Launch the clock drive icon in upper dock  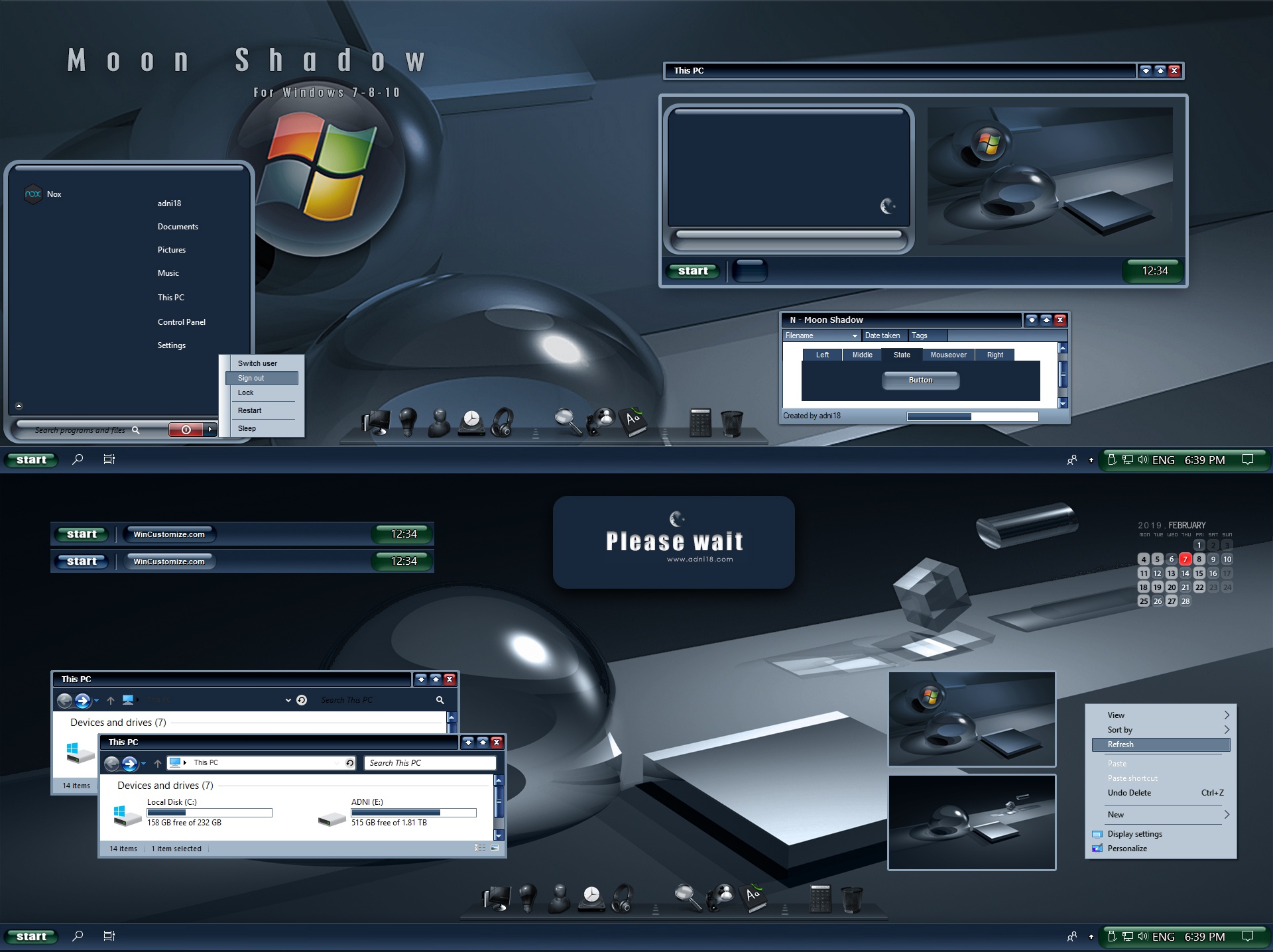[x=471, y=422]
